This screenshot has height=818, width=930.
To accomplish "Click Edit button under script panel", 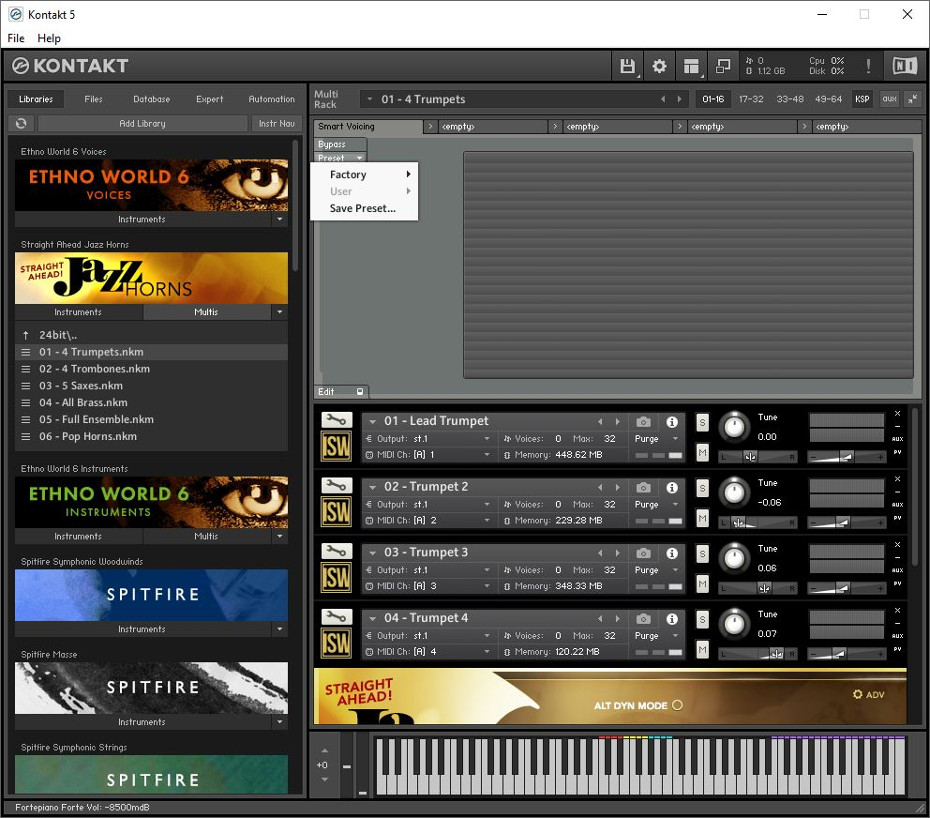I will tap(341, 392).
